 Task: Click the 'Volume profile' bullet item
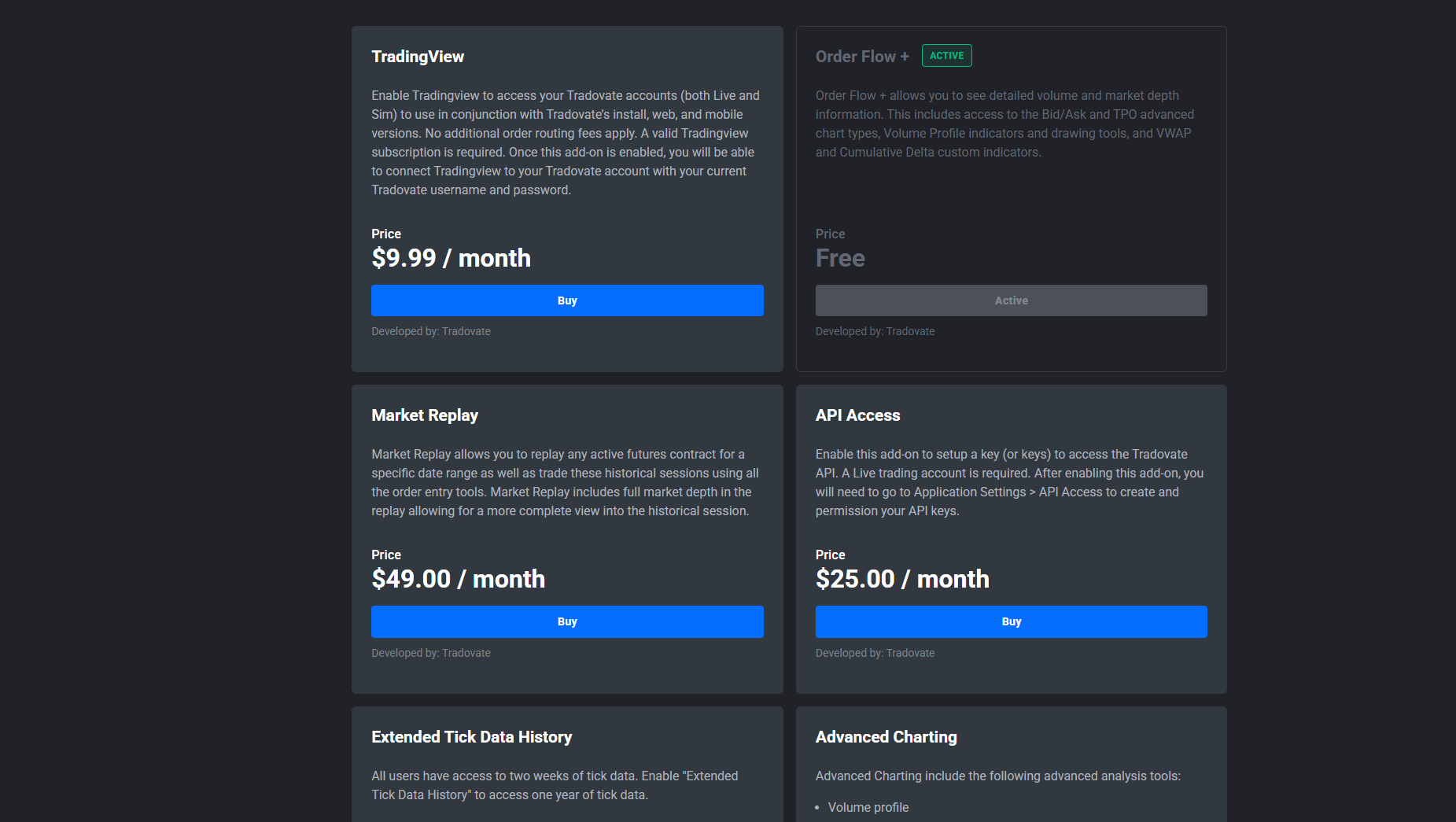coord(868,807)
